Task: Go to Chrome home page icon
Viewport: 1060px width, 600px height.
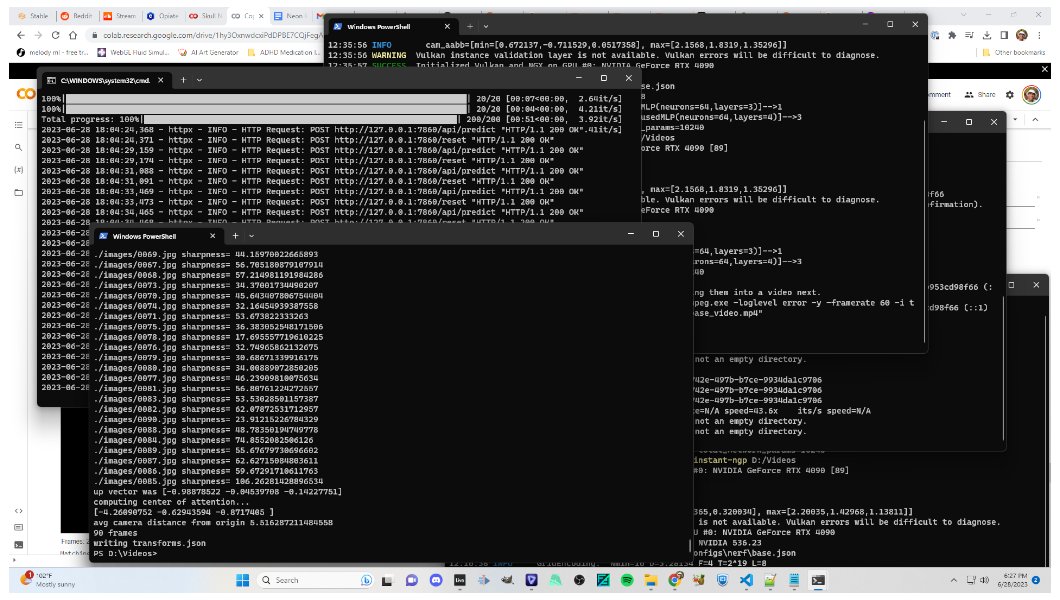Action: point(73,35)
